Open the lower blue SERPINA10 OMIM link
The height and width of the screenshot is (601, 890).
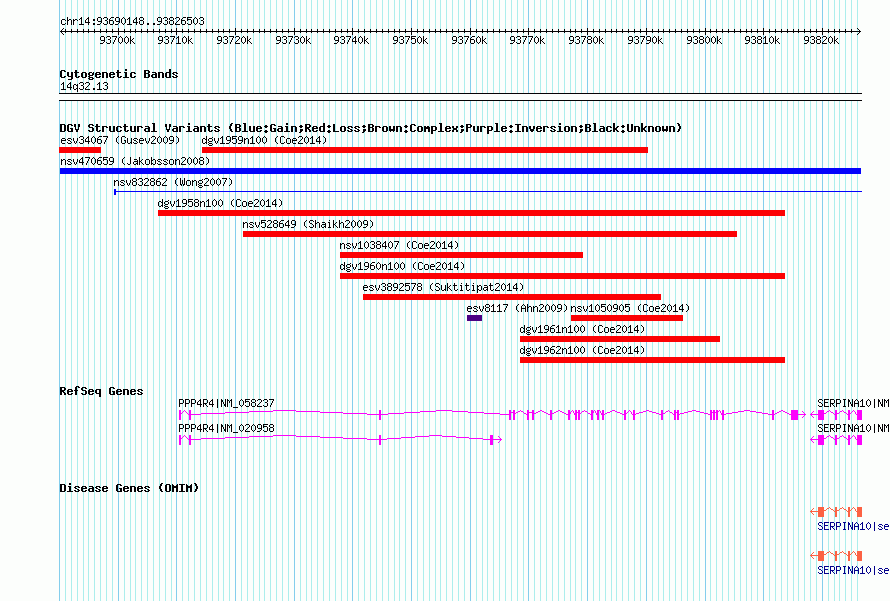853,570
